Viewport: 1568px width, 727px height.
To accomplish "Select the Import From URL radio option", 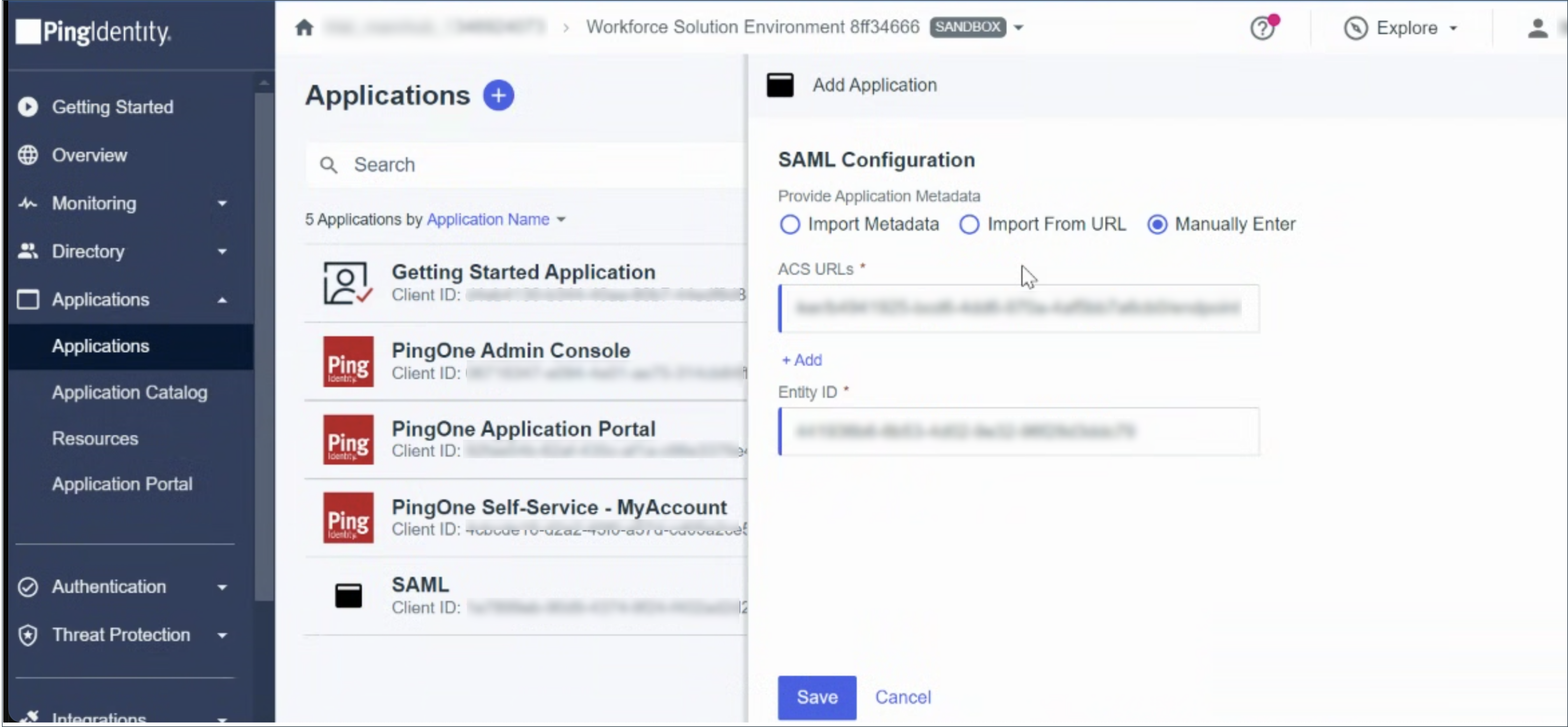I will 969,224.
